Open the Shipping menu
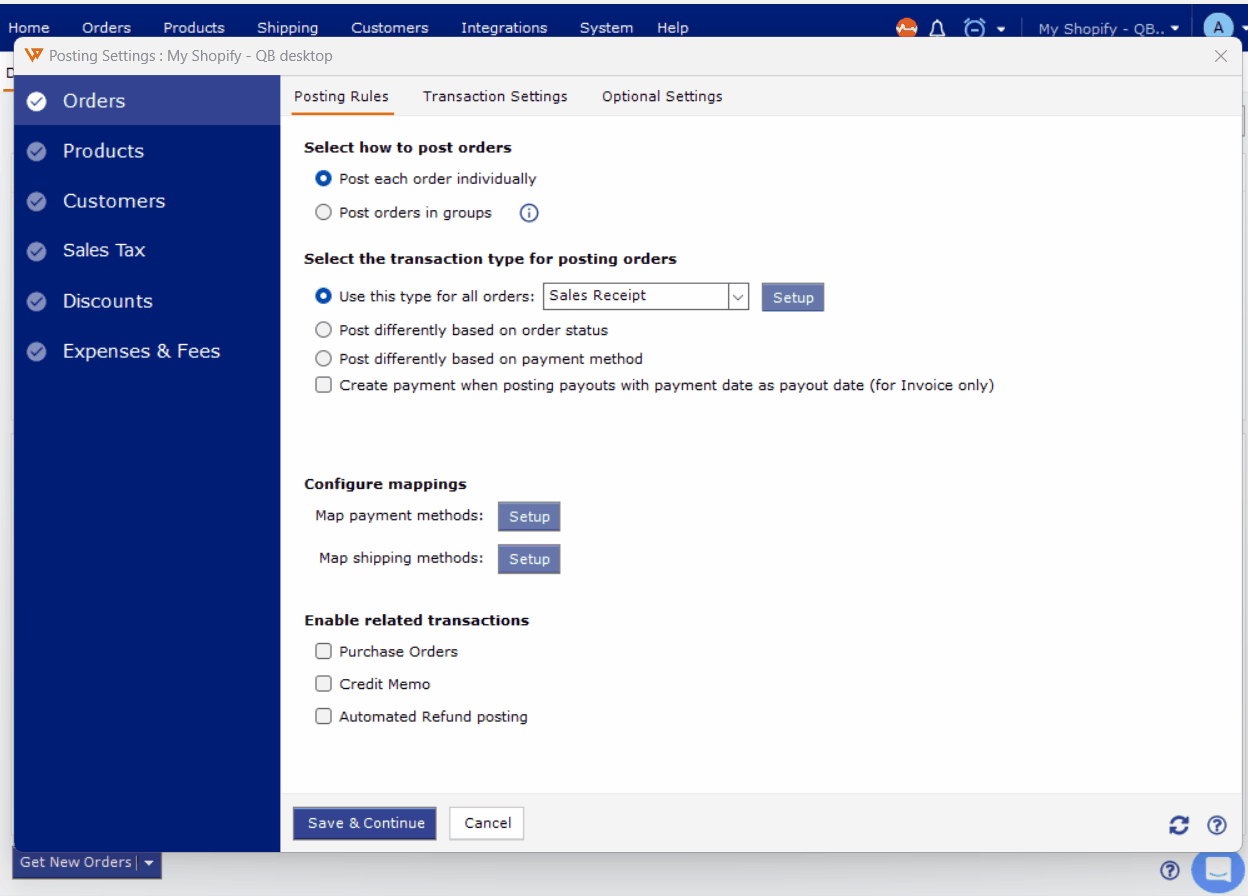This screenshot has width=1248, height=896. [287, 28]
